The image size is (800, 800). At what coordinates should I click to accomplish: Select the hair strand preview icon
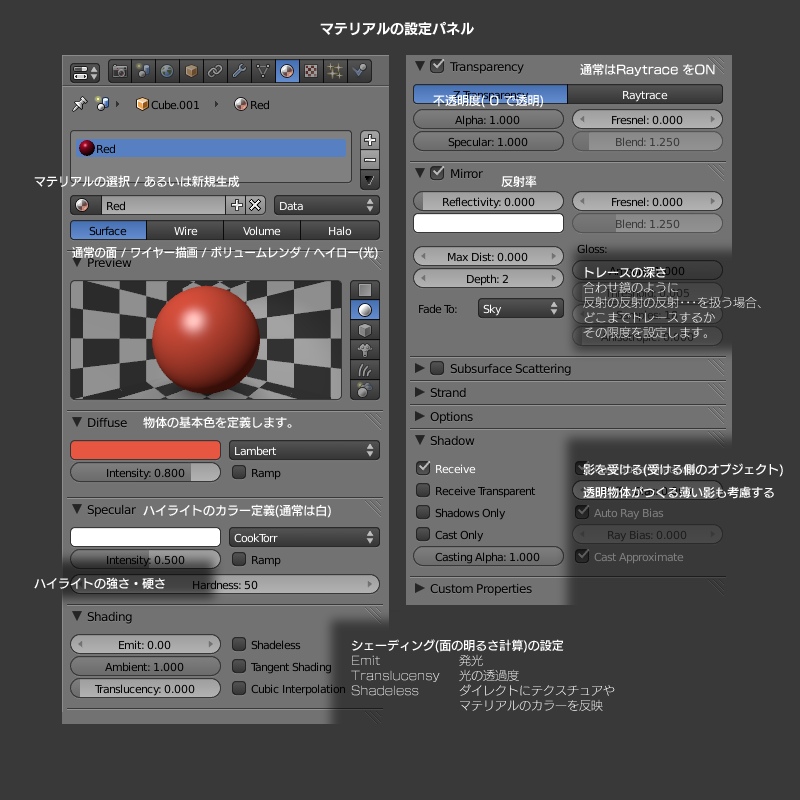(x=365, y=369)
